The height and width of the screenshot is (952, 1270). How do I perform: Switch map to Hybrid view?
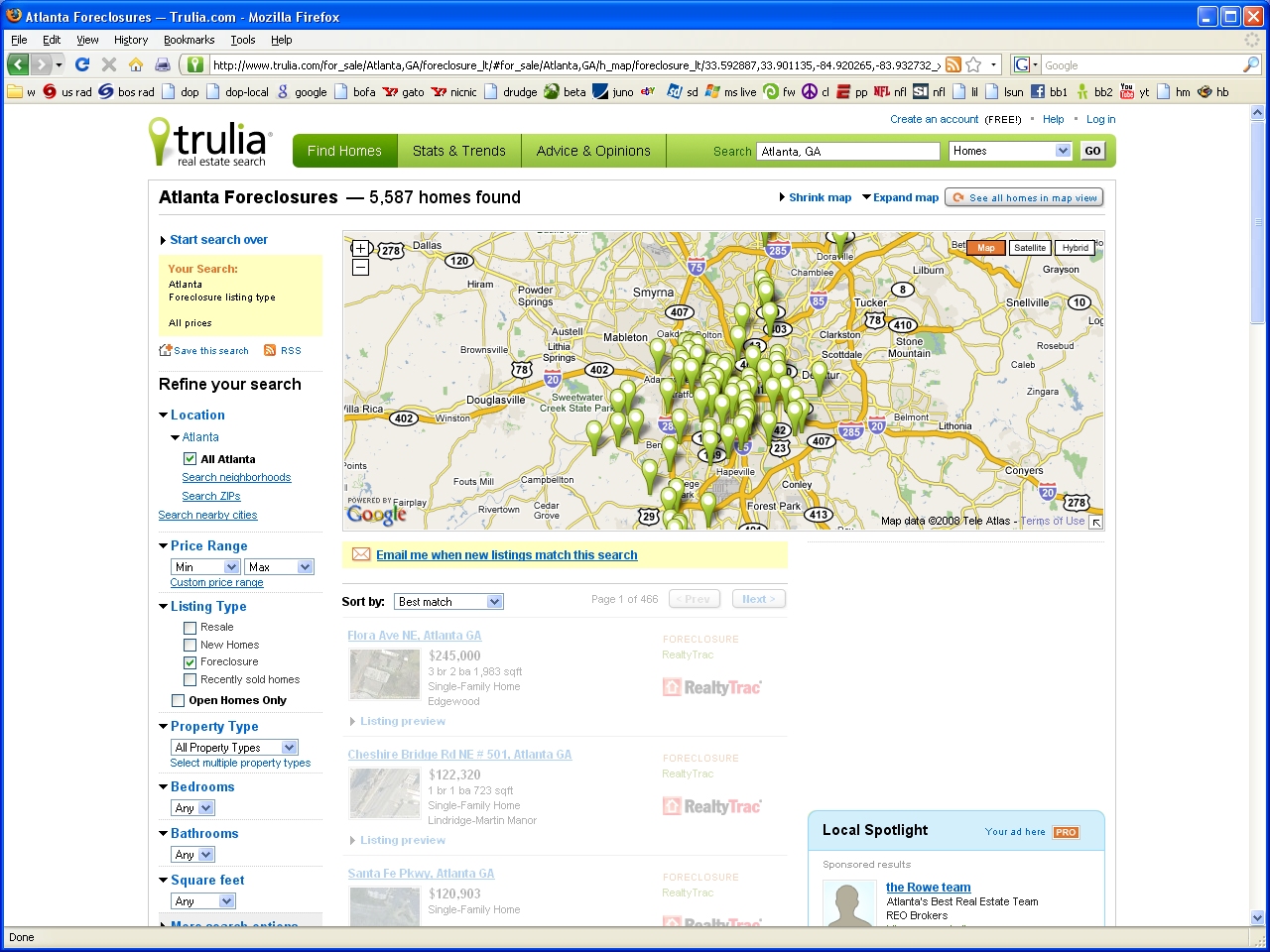(1076, 248)
